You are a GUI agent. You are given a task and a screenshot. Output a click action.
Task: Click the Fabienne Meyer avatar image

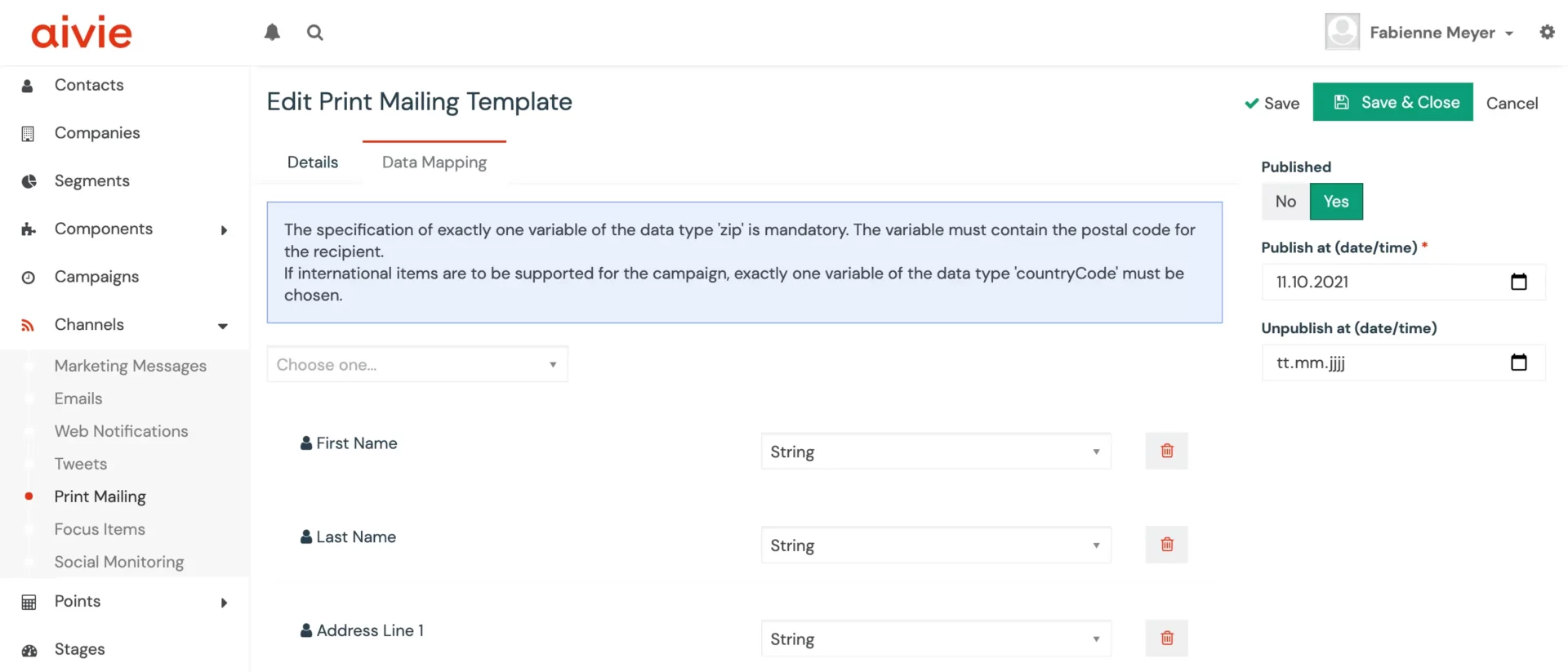tap(1342, 32)
